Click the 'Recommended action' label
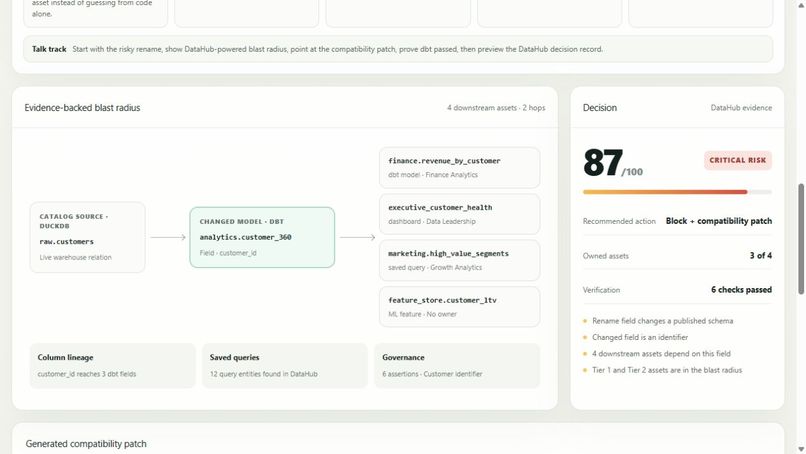This screenshot has width=806, height=454. (x=619, y=221)
